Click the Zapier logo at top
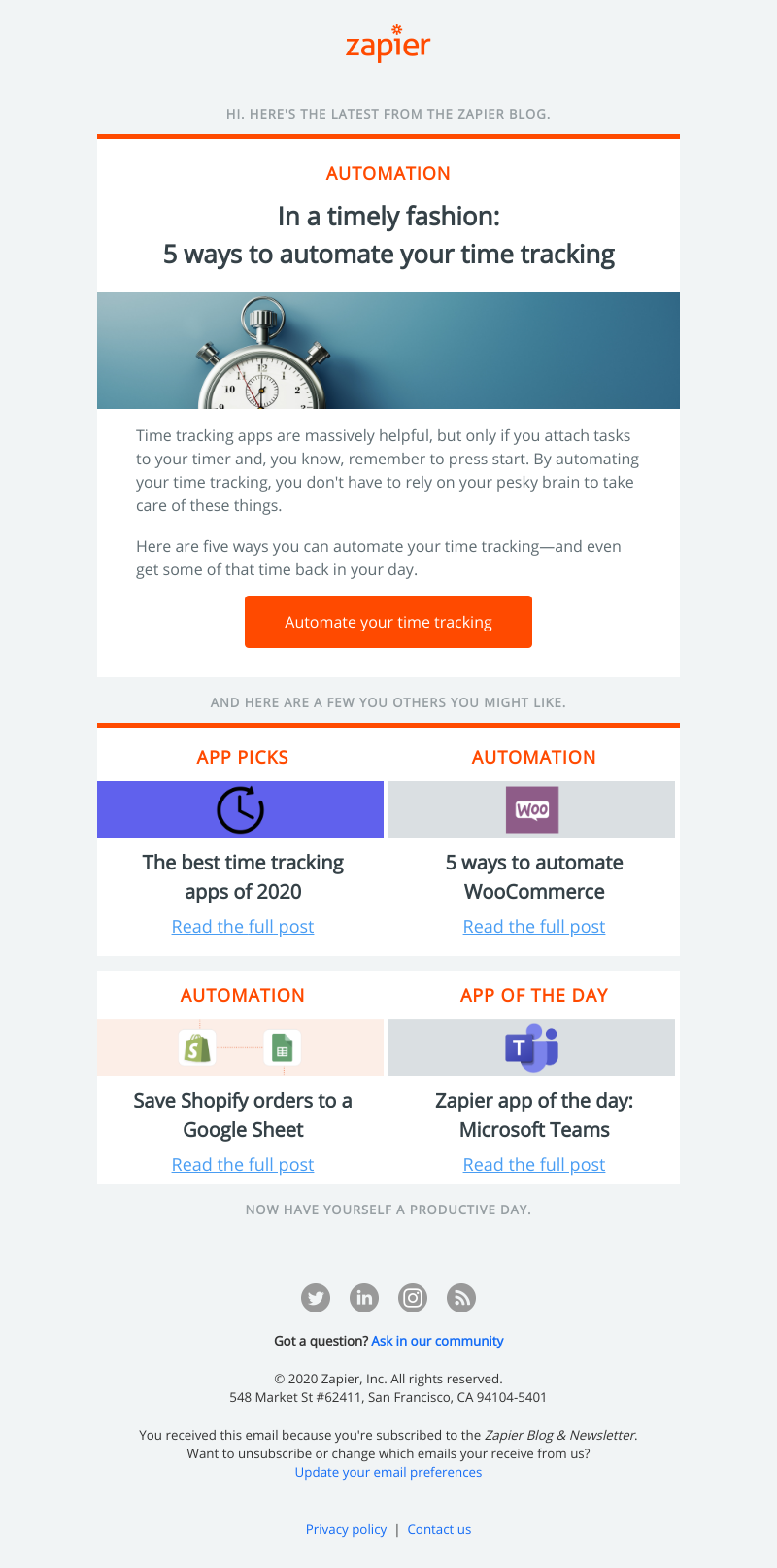Image resolution: width=777 pixels, height=1568 pixels. pyautogui.click(x=388, y=45)
